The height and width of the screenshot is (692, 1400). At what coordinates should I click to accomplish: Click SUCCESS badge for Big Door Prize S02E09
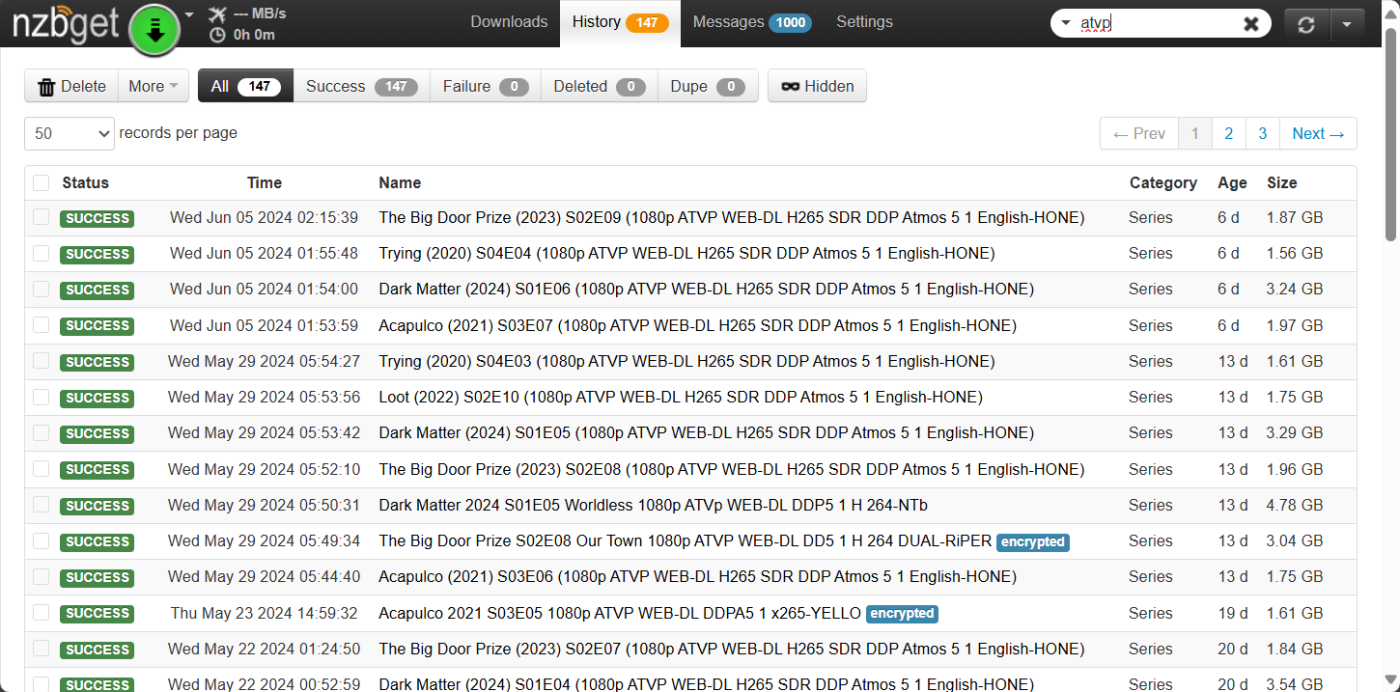[97, 218]
